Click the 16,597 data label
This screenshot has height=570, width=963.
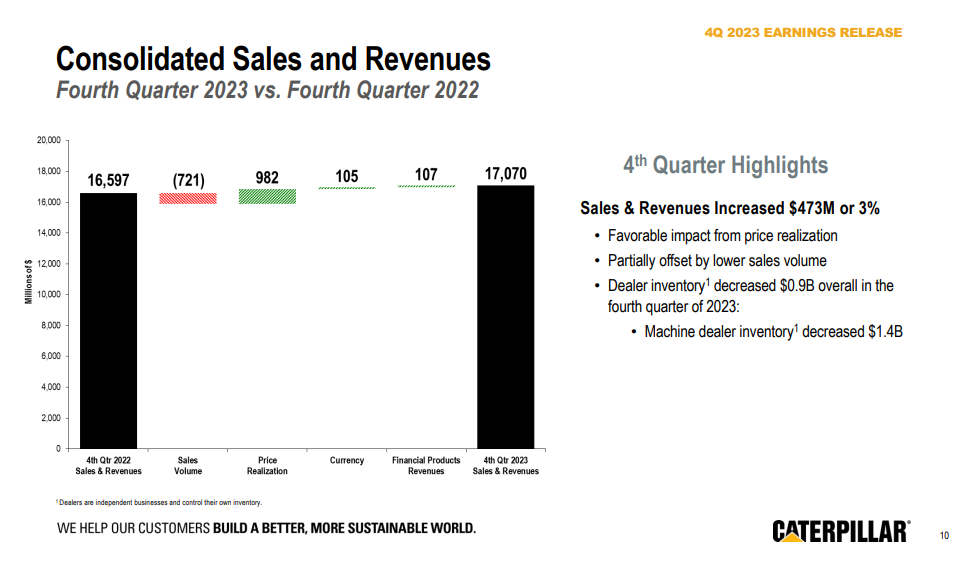pos(108,180)
